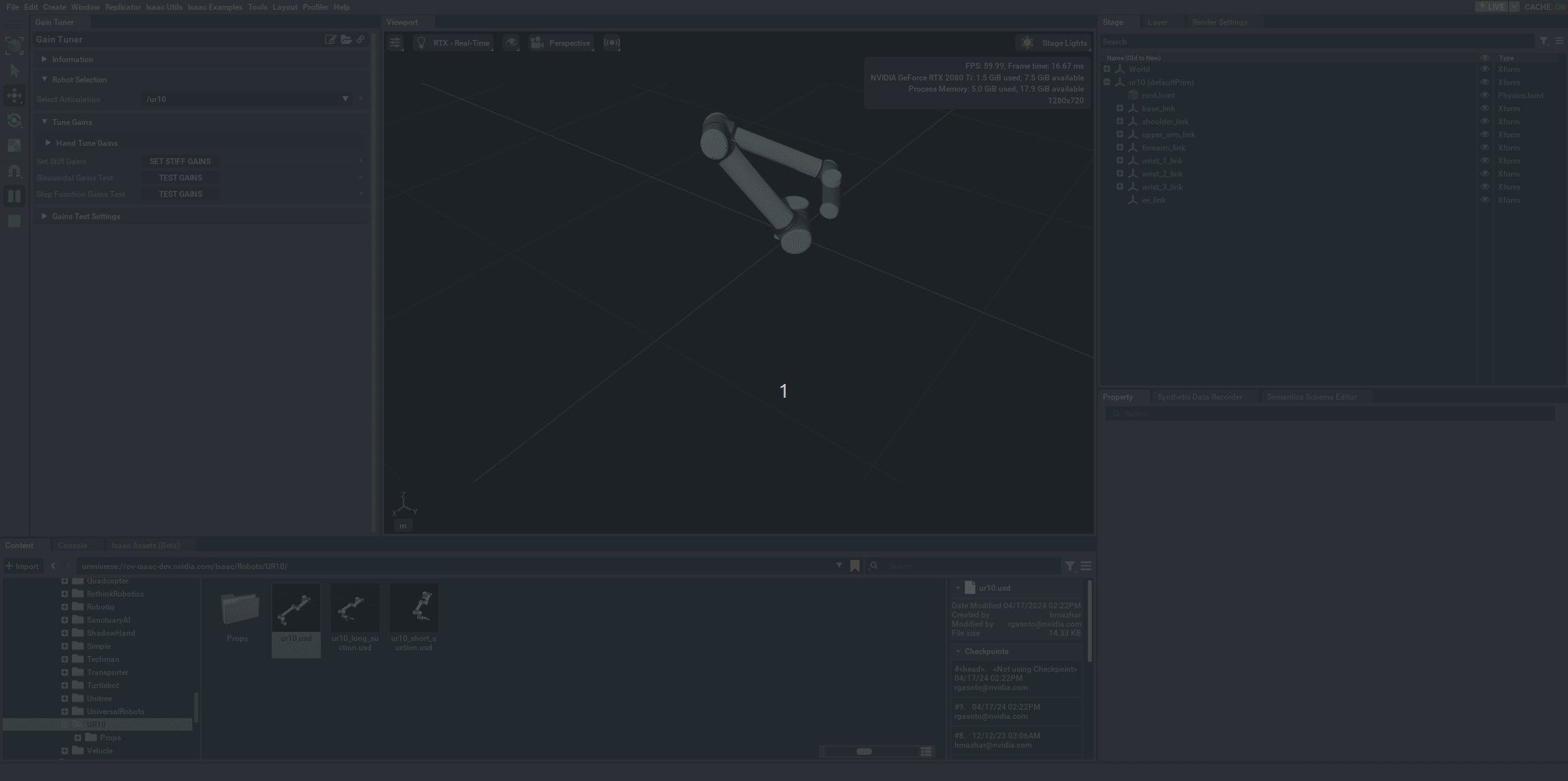Viewport: 1568px width, 781px height.
Task: Open Gain Tuner source code edit icon
Action: [x=330, y=39]
